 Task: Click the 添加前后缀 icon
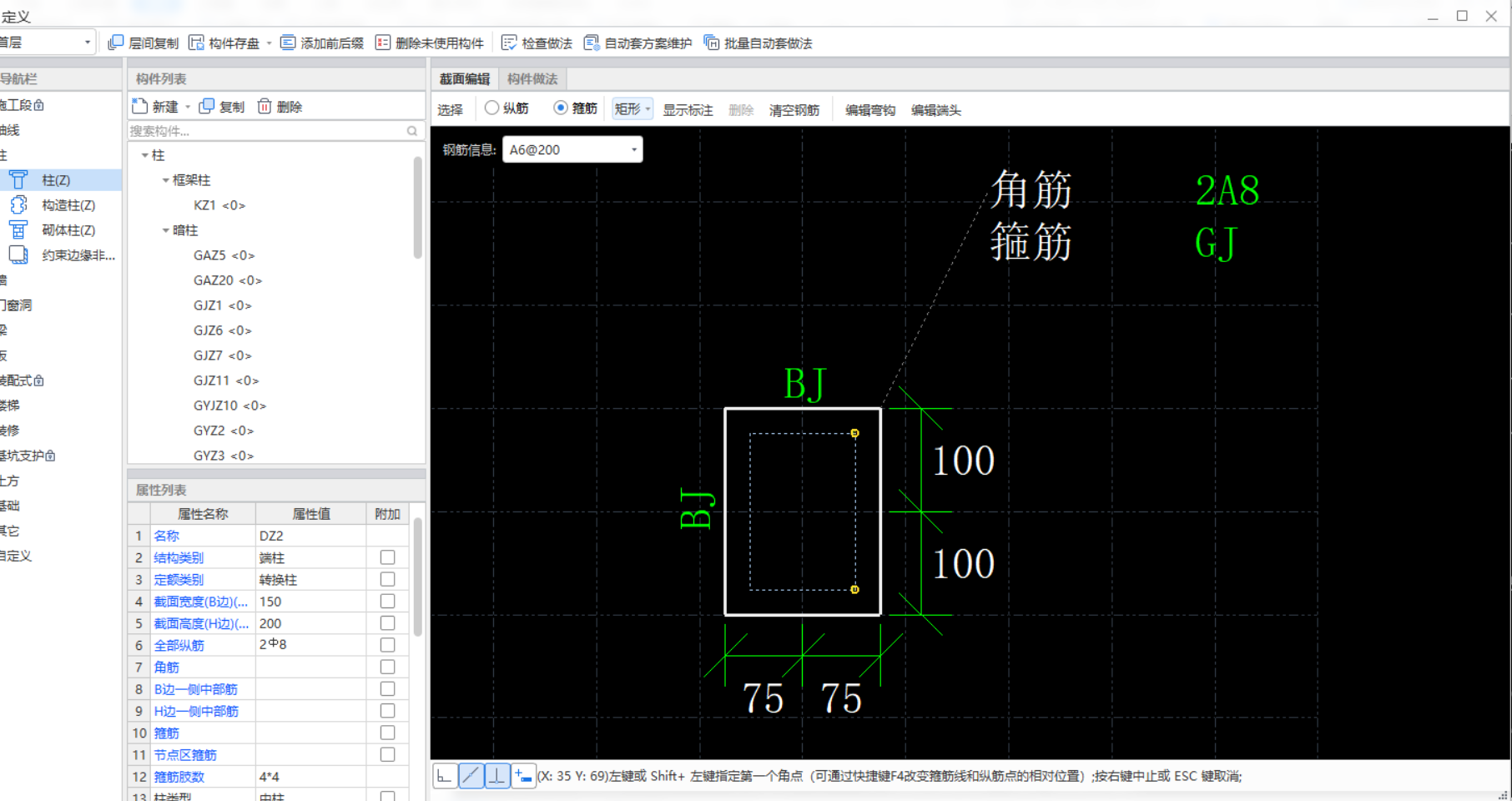click(288, 43)
